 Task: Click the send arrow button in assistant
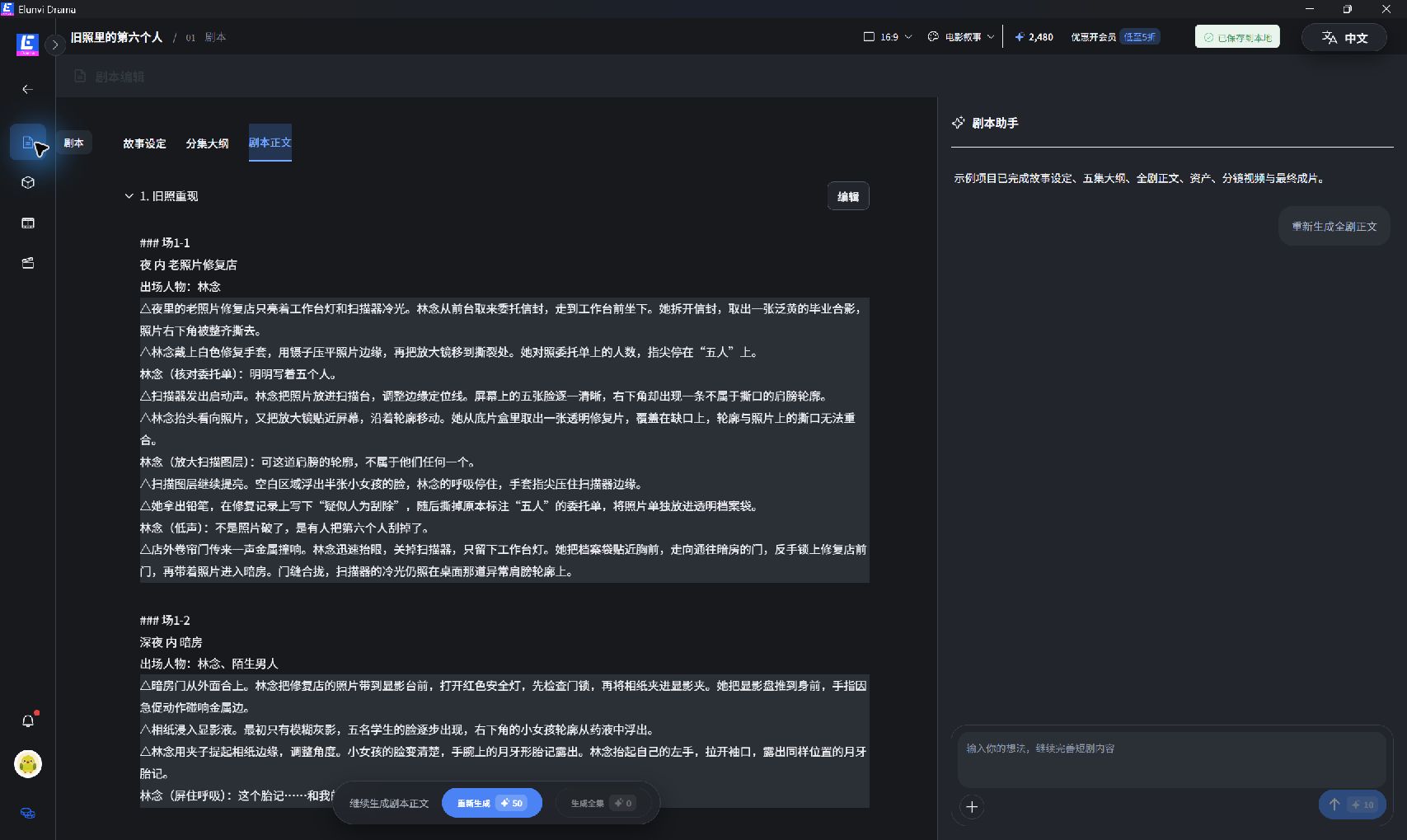1352,805
